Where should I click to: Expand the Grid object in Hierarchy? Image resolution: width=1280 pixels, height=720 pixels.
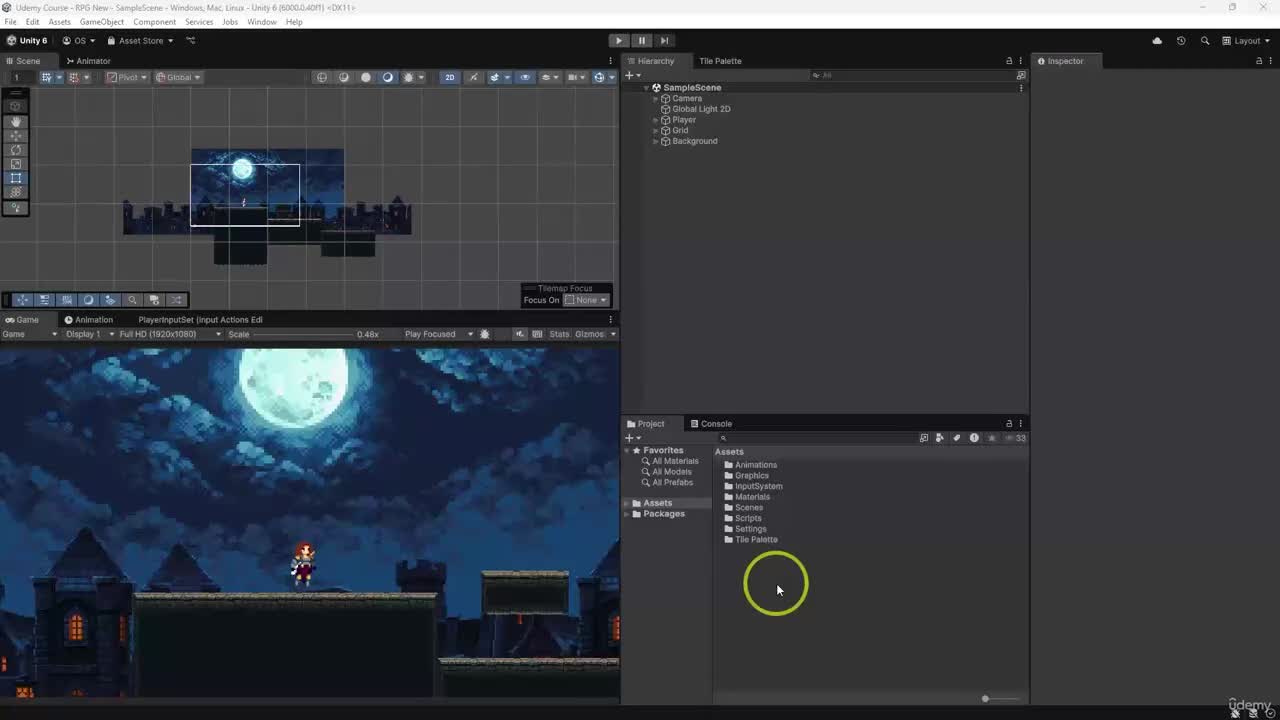[x=655, y=131]
